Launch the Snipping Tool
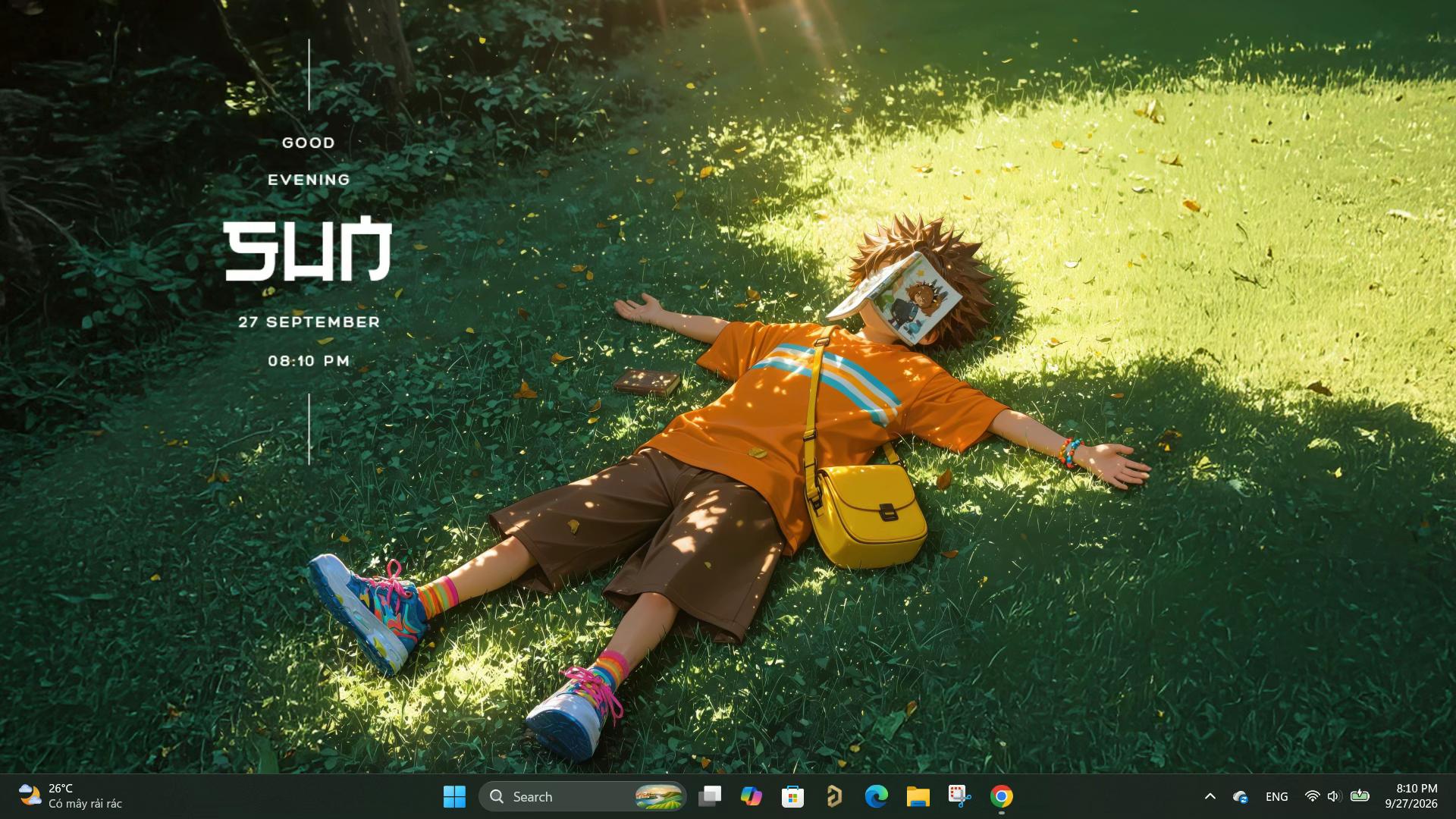 959,796
